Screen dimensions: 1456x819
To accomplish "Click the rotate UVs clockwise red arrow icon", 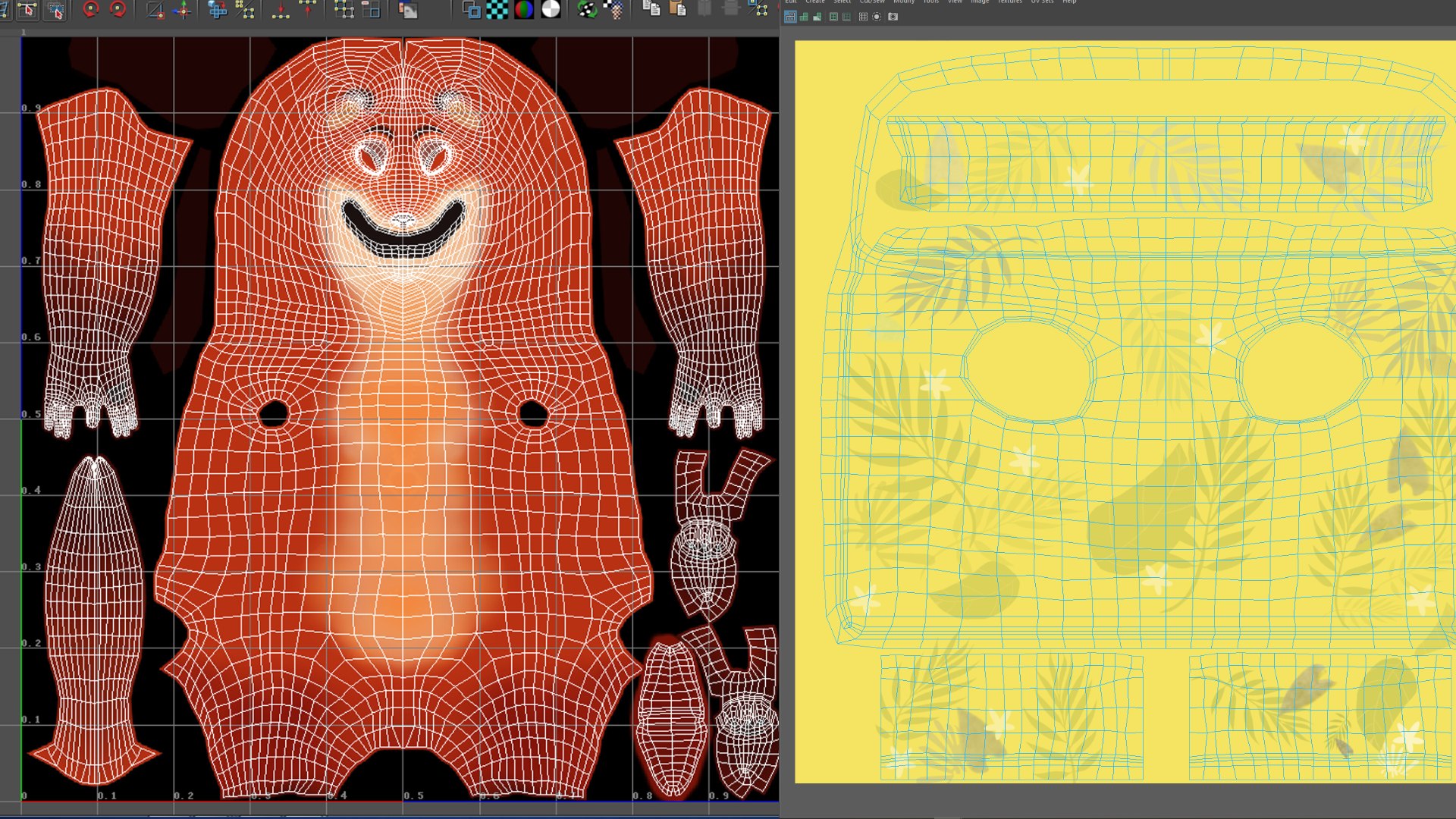I will coord(118,9).
